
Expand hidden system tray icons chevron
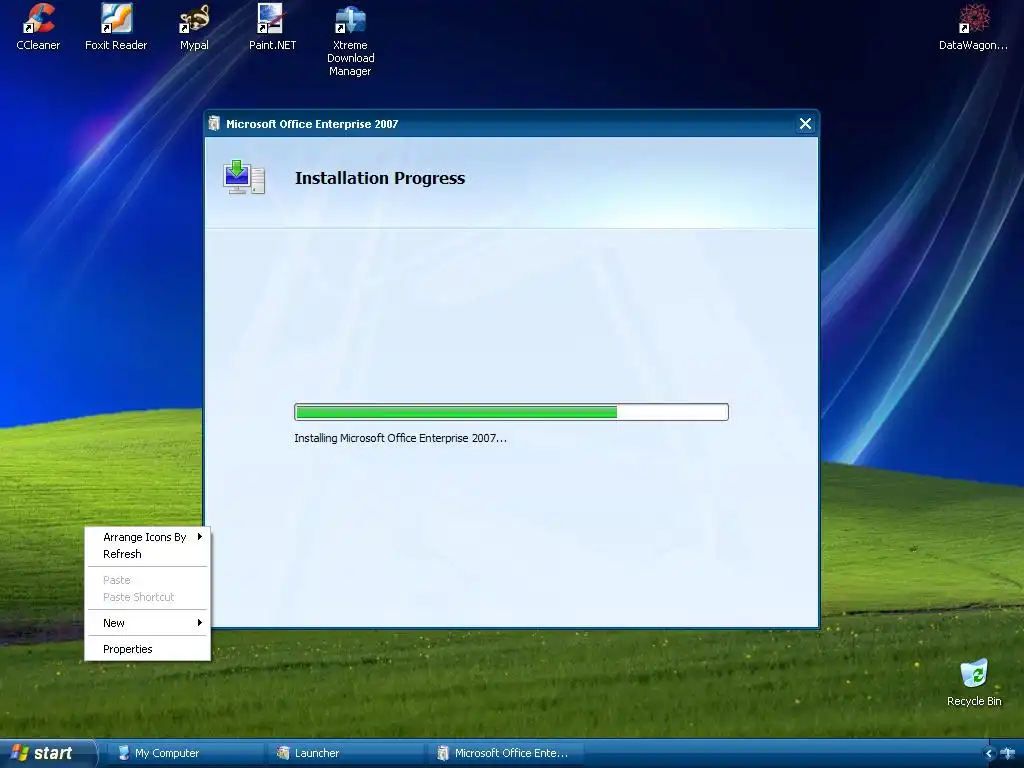pyautogui.click(x=989, y=754)
